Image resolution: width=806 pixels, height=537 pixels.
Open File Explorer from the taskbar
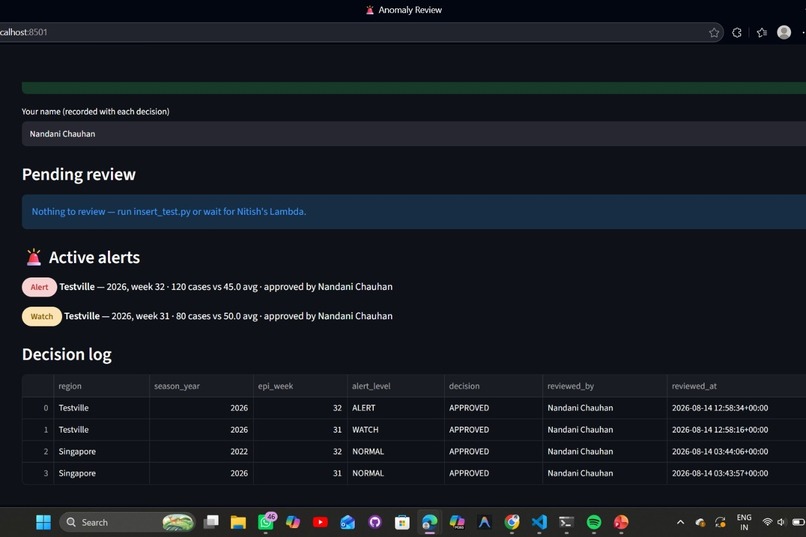pyautogui.click(x=238, y=523)
